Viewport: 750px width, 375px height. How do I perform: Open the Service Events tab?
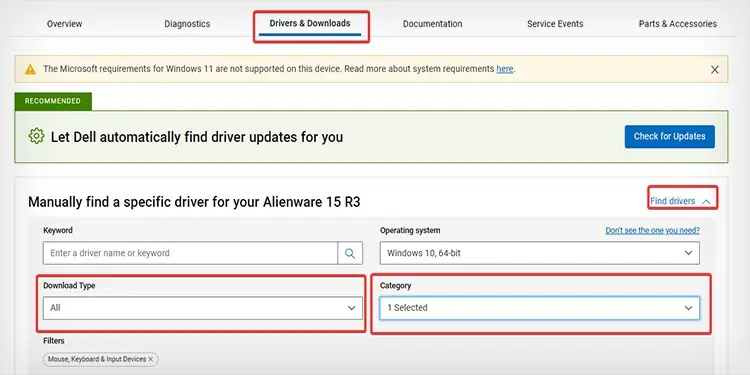coord(555,23)
